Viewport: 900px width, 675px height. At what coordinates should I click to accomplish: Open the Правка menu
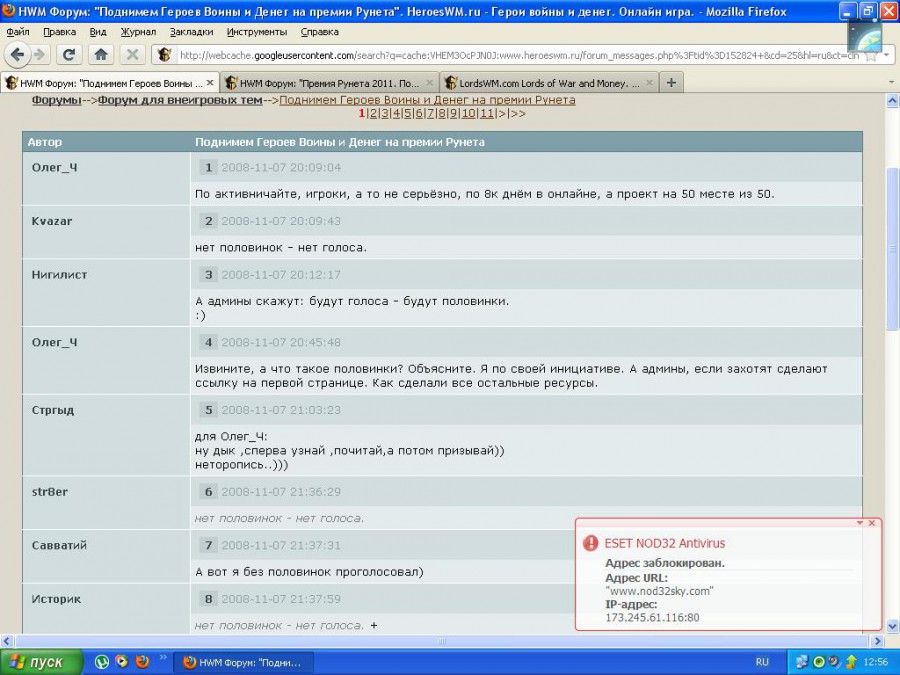point(60,32)
